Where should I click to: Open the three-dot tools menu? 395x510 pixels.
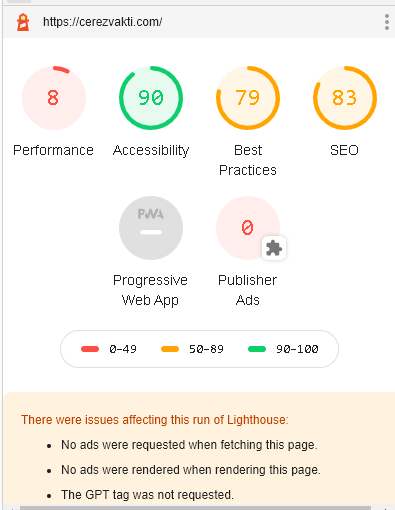[x=387, y=22]
